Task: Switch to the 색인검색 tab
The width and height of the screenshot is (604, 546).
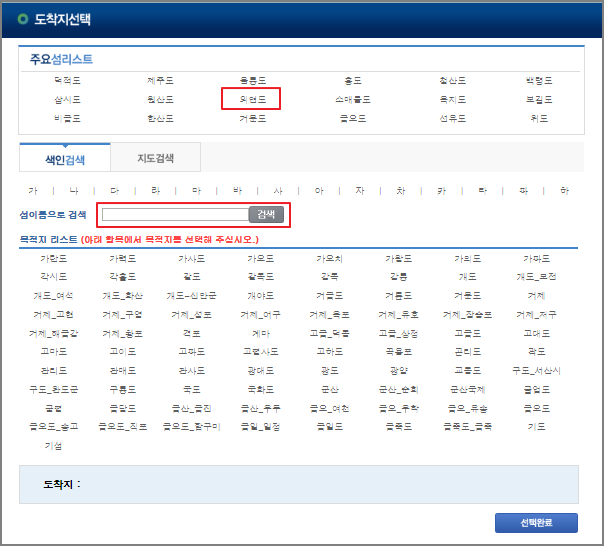Action: 65,159
